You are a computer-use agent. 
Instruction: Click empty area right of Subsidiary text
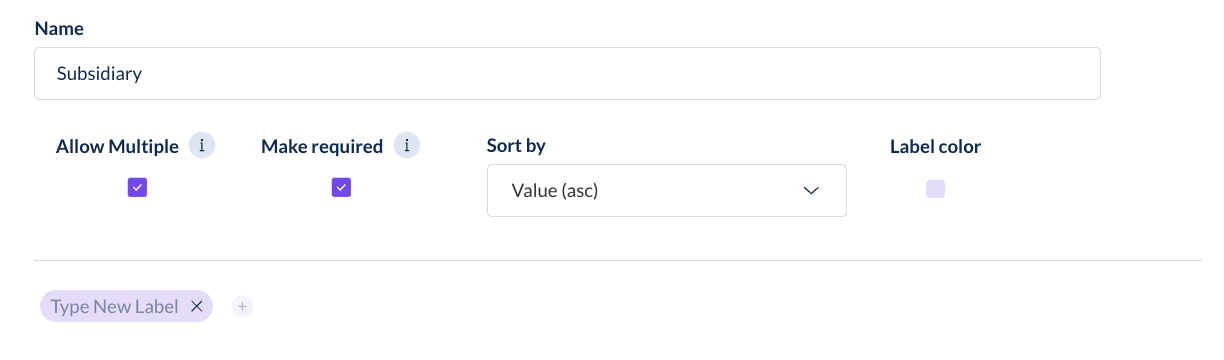pyautogui.click(x=620, y=73)
